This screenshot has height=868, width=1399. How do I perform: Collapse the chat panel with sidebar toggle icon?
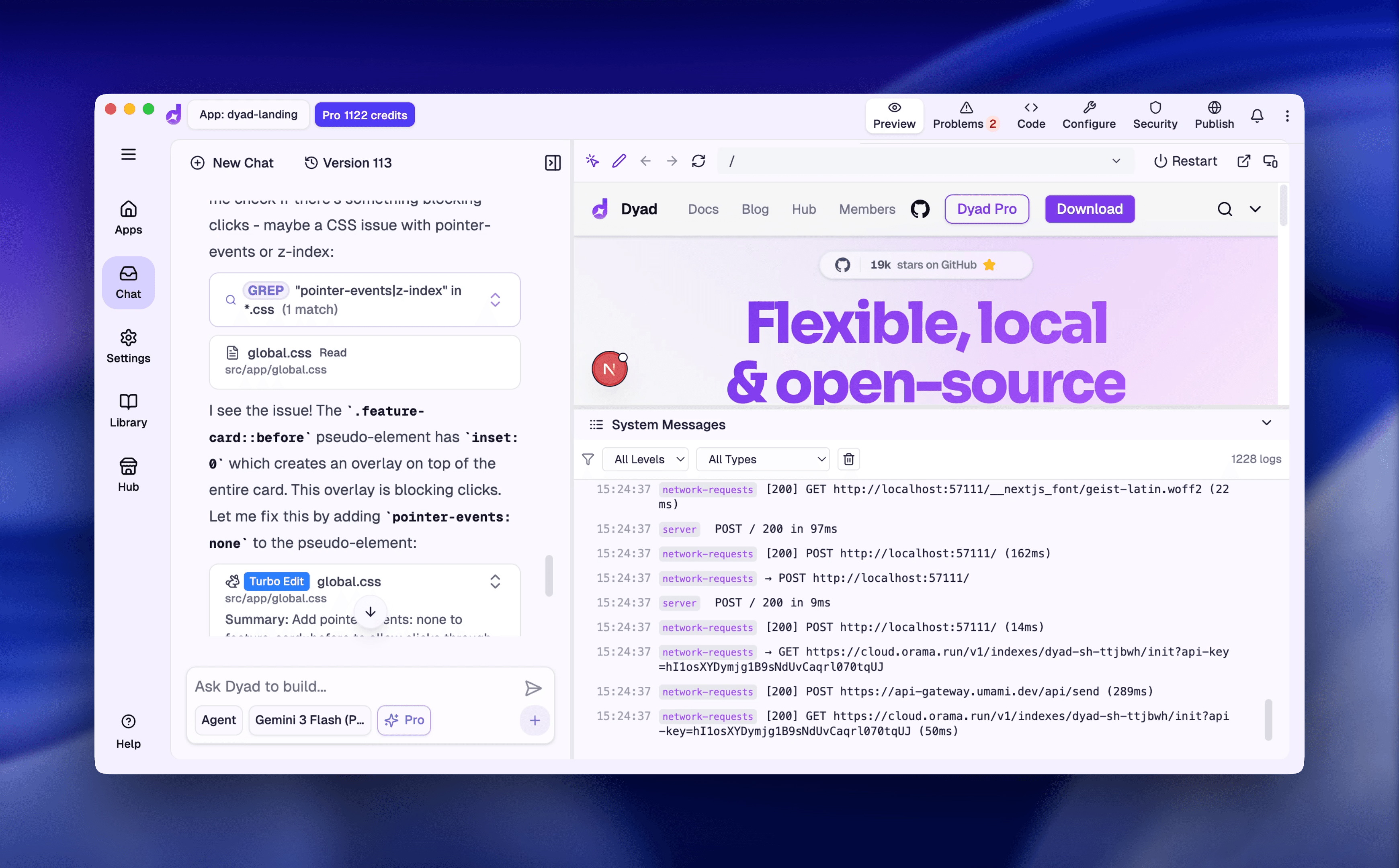552,163
